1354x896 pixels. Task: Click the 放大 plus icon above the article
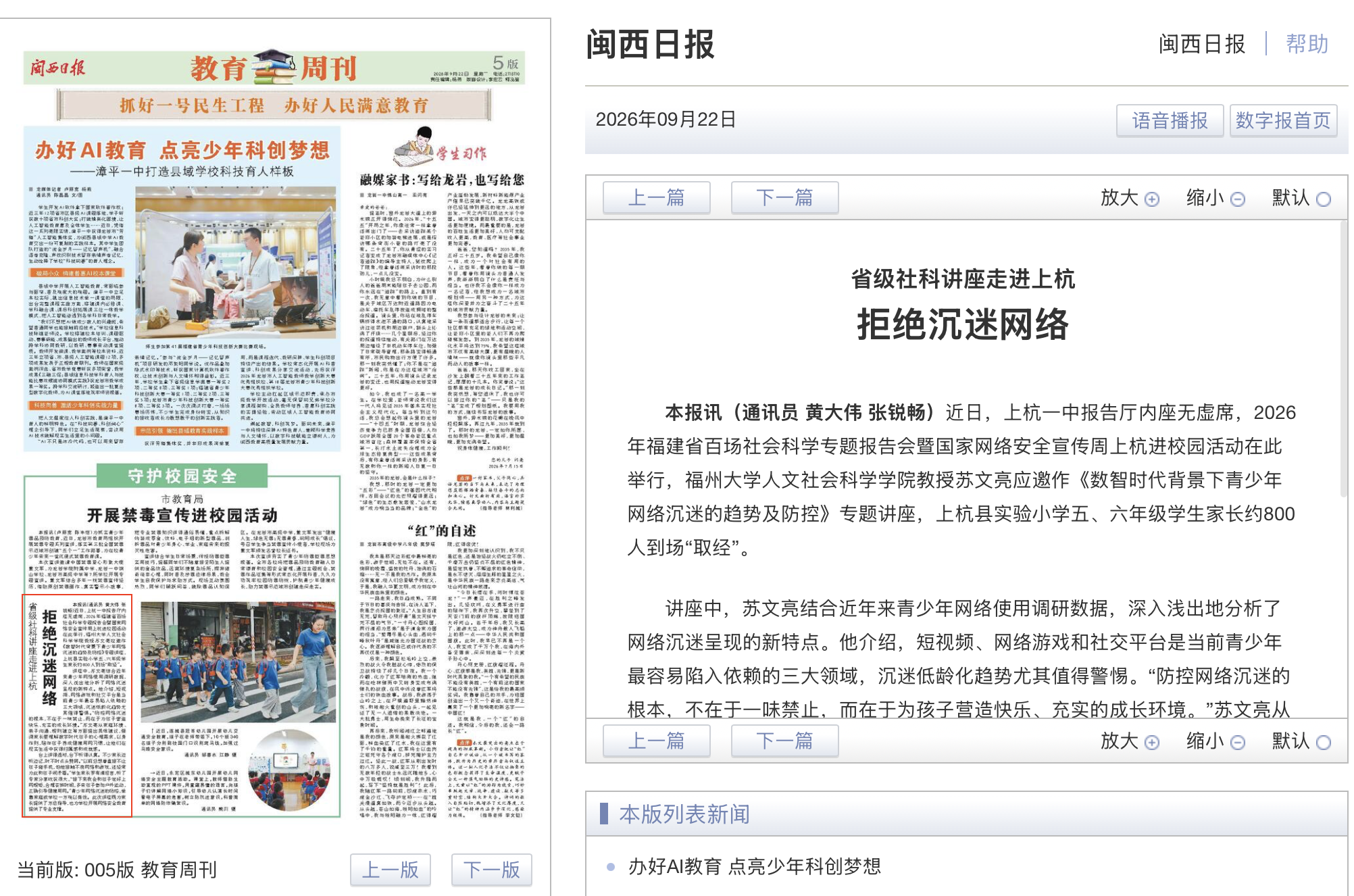(1152, 199)
